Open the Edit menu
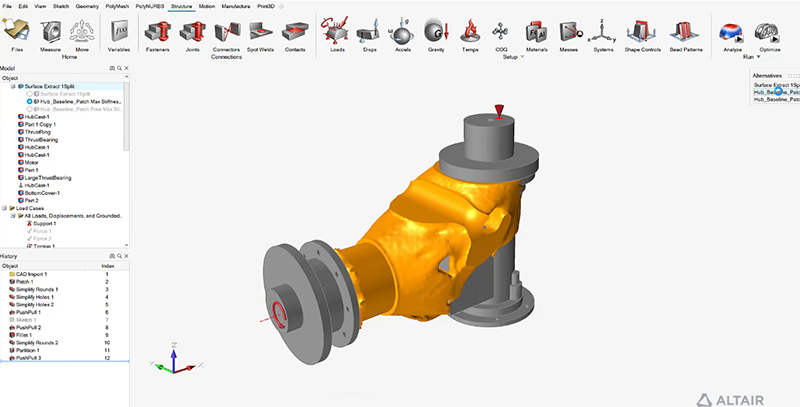Image resolution: width=800 pixels, height=407 pixels. [x=23, y=6]
